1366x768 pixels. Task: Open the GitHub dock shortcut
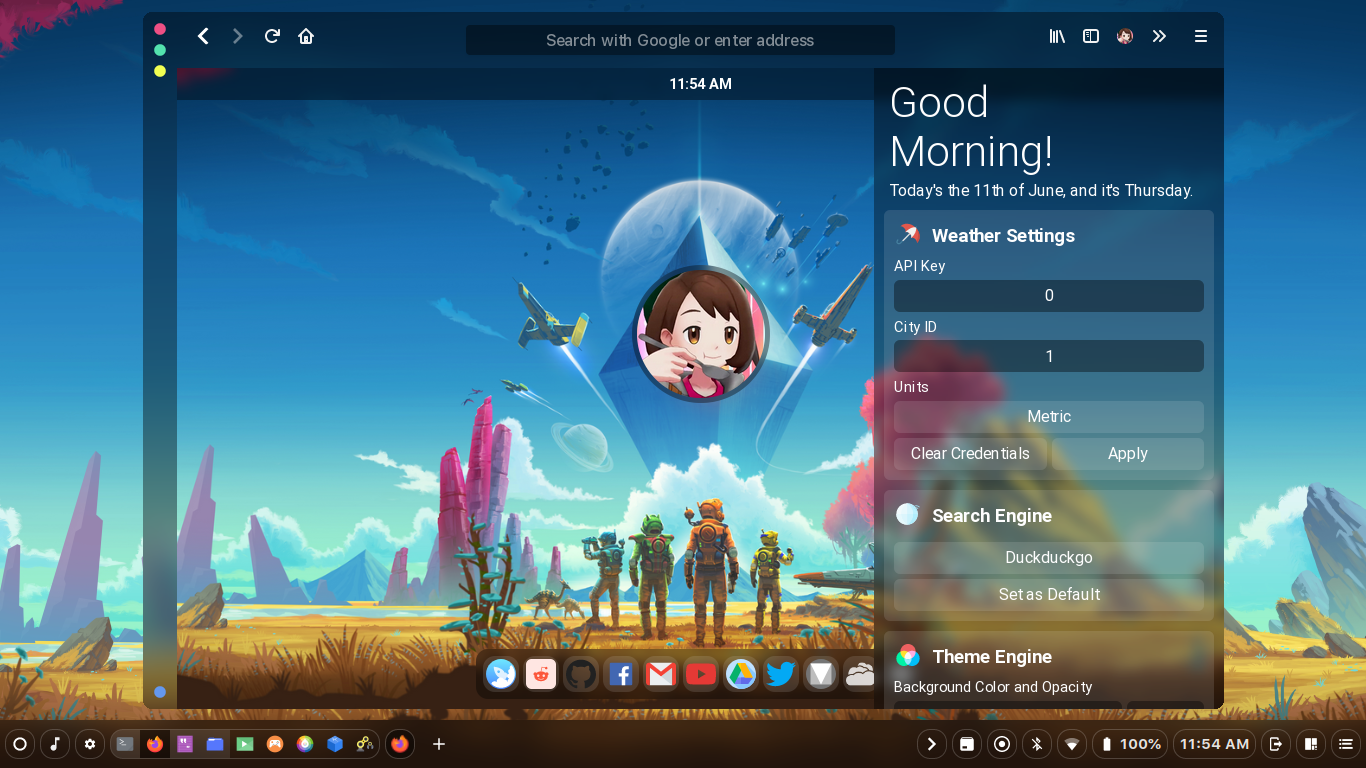(580, 674)
